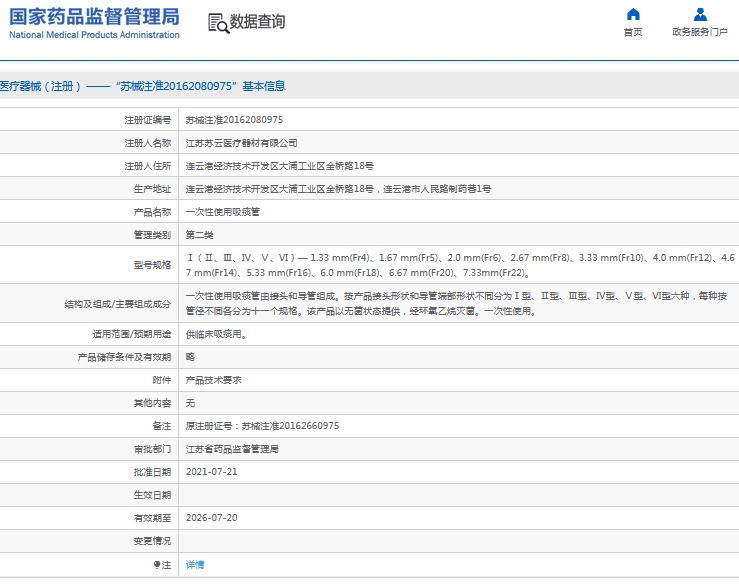
Task: Click the 数据查询 magnifier document icon
Action: point(219,23)
